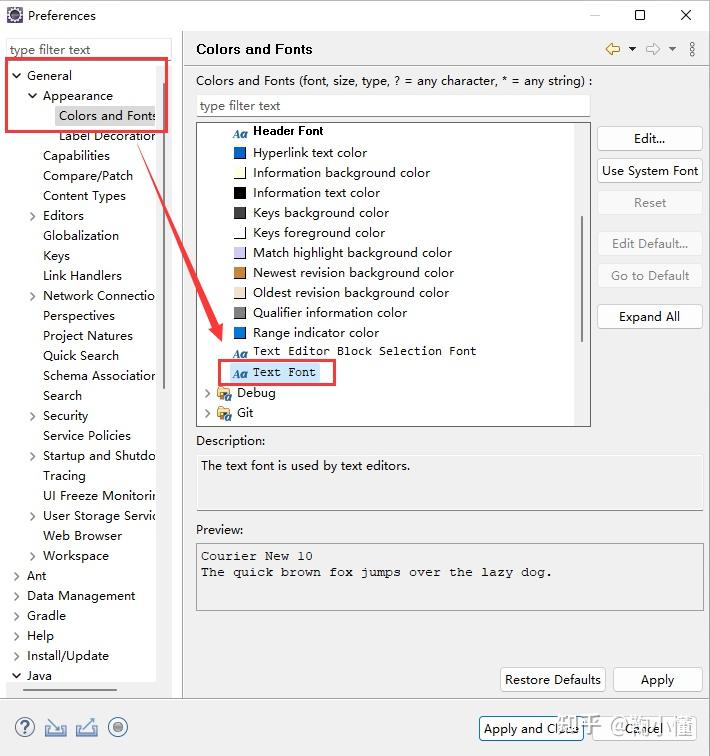Viewport: 710px width, 756px height.
Task: Expand the Security tree node
Action: tap(32, 416)
